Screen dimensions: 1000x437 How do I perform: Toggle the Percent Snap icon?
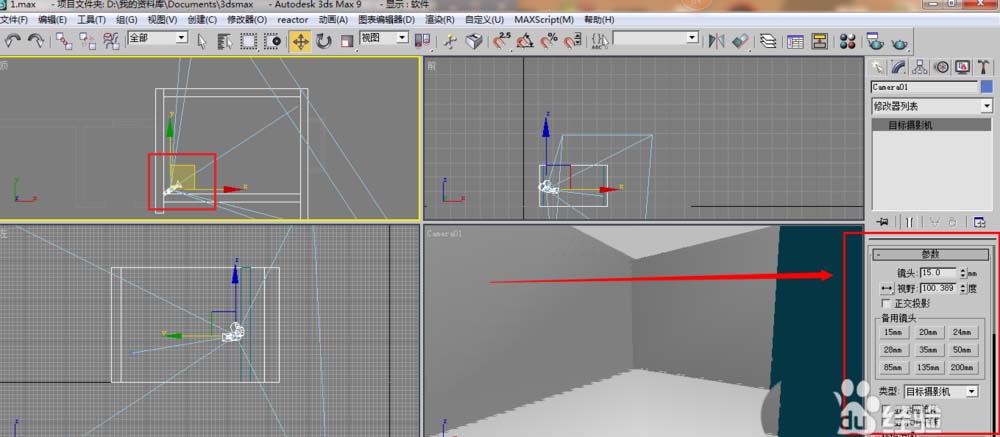(x=549, y=41)
